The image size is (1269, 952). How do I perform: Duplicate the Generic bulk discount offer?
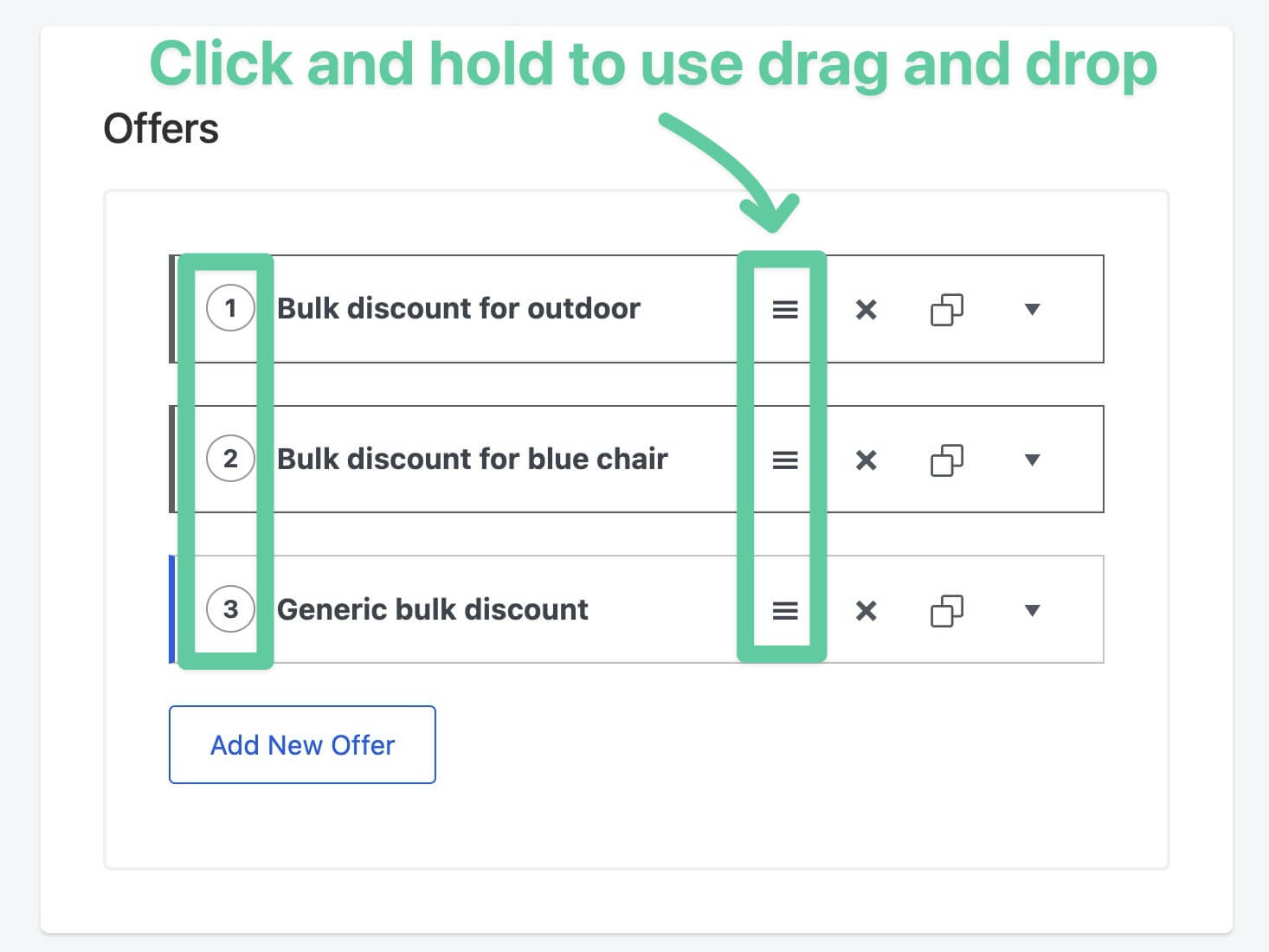[947, 610]
